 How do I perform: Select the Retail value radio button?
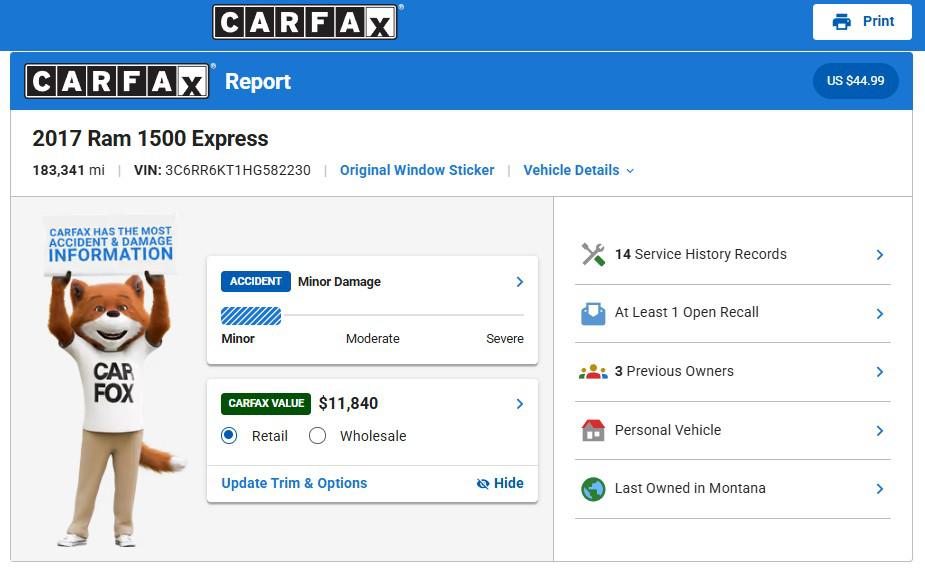click(x=229, y=436)
